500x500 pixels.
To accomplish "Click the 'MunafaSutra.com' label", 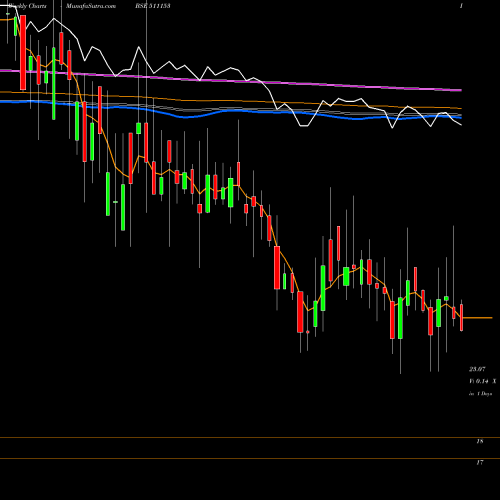I will pos(91,6).
